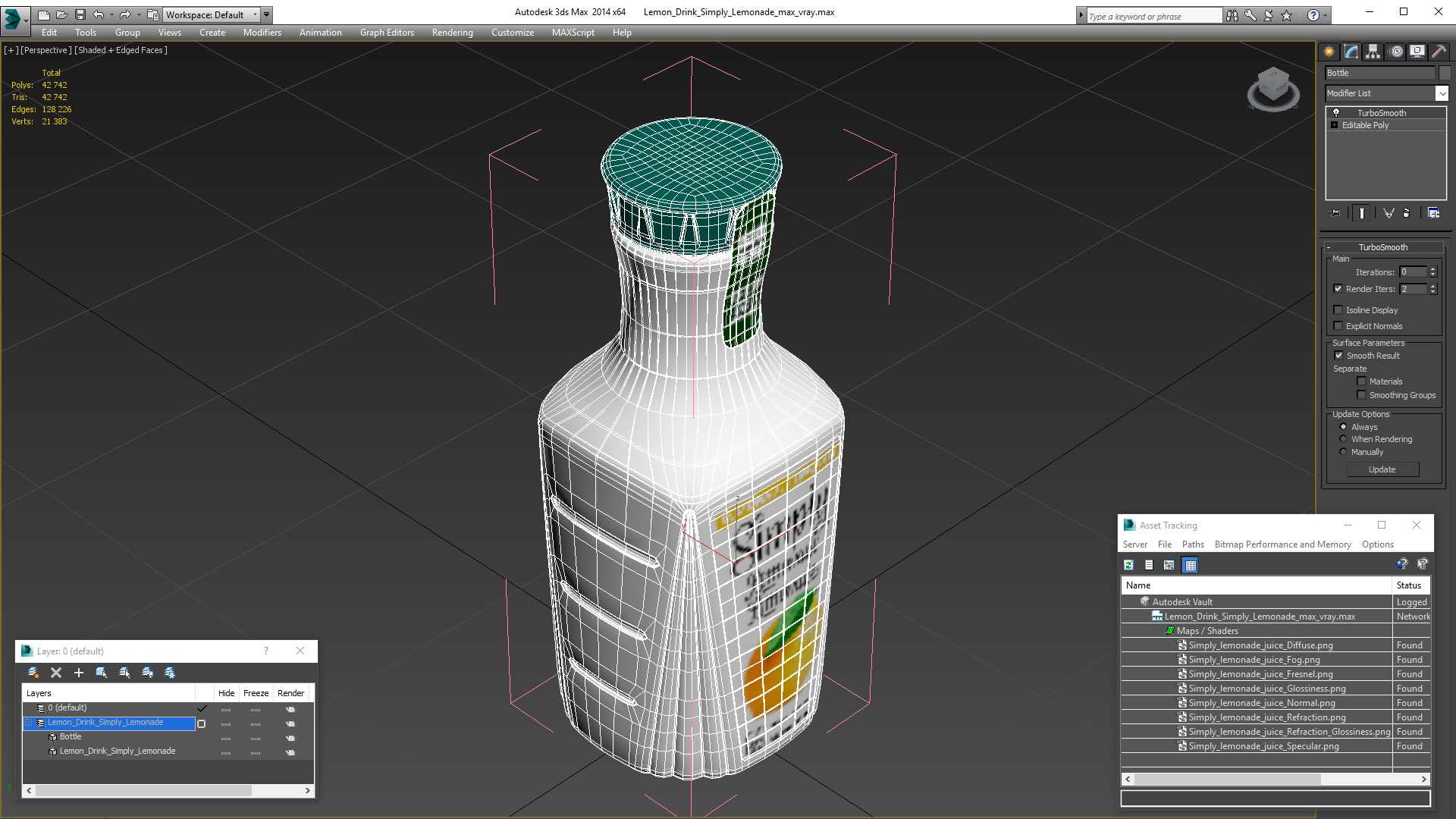The height and width of the screenshot is (819, 1456).
Task: Enable Isoline Display checkbox
Action: tap(1338, 310)
